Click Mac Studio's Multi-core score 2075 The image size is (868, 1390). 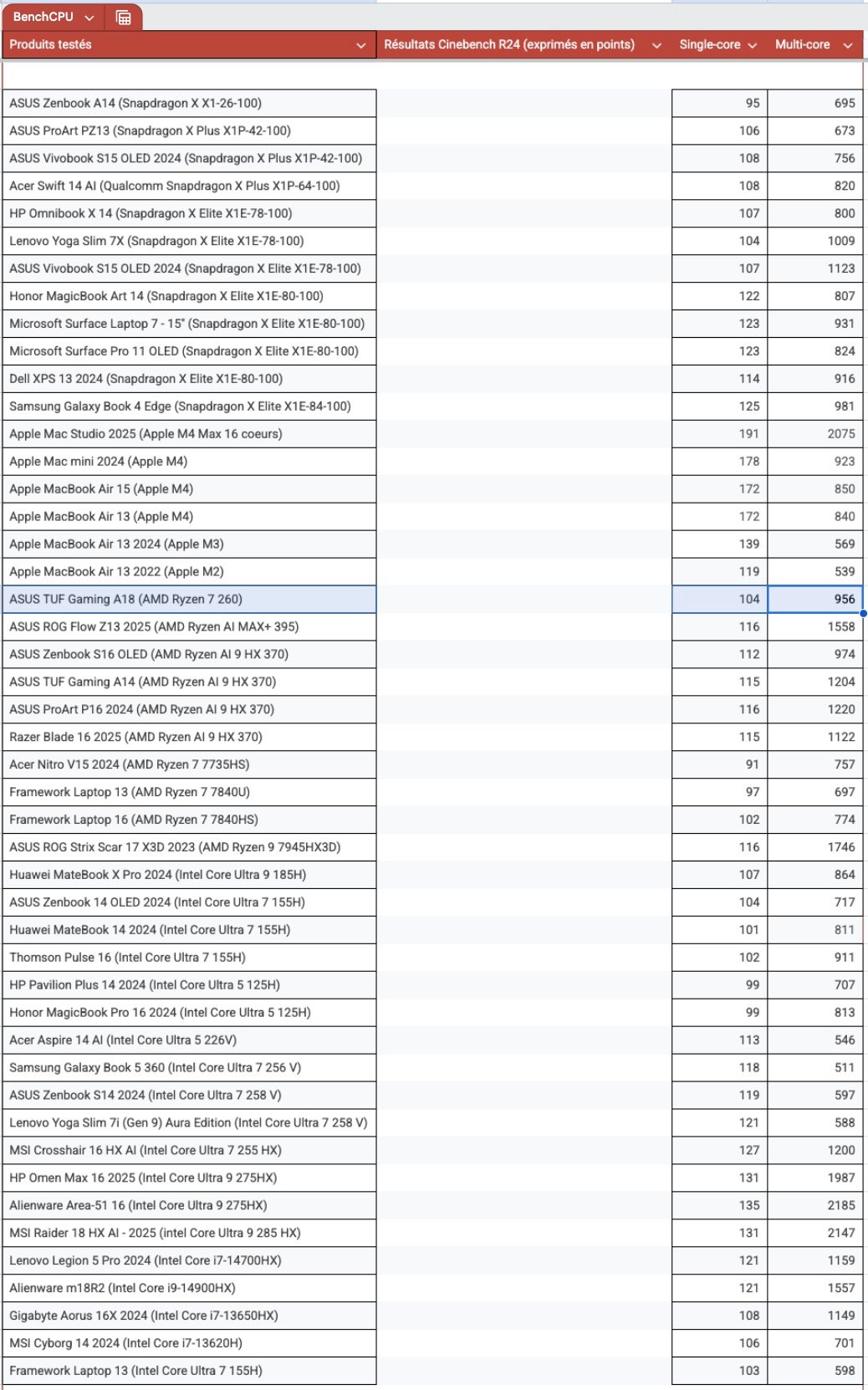[x=815, y=434]
